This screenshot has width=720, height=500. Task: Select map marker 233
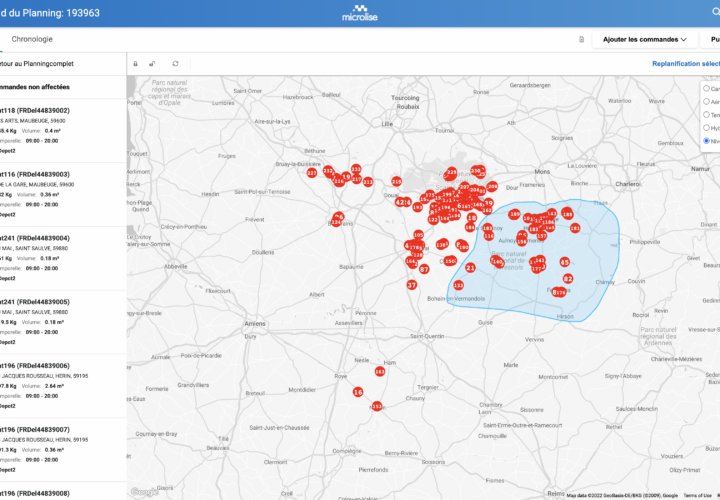356,169
